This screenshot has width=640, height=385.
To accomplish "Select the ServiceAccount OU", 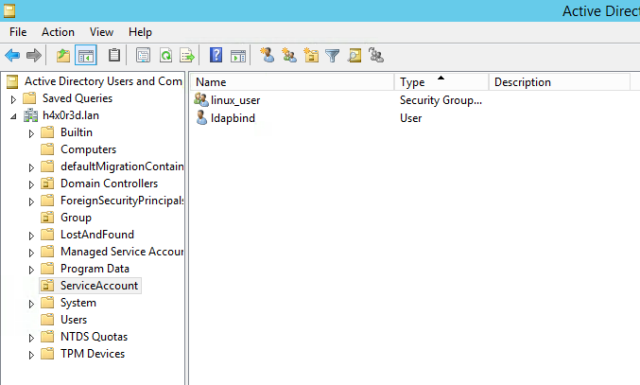I will 99,286.
